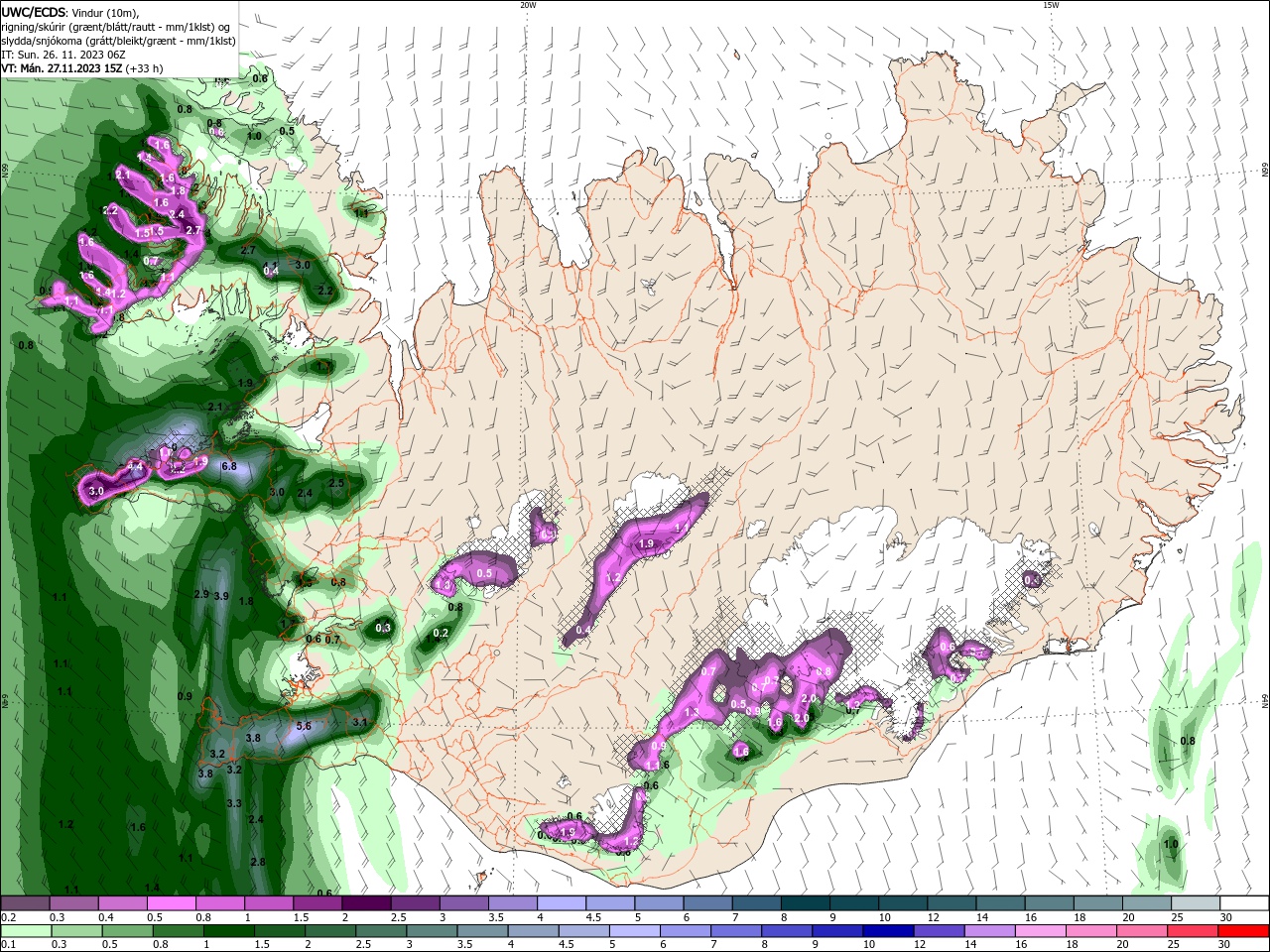Click the valid time 'VT: Mán. 27.11.2023 15Z'

click(x=62, y=68)
